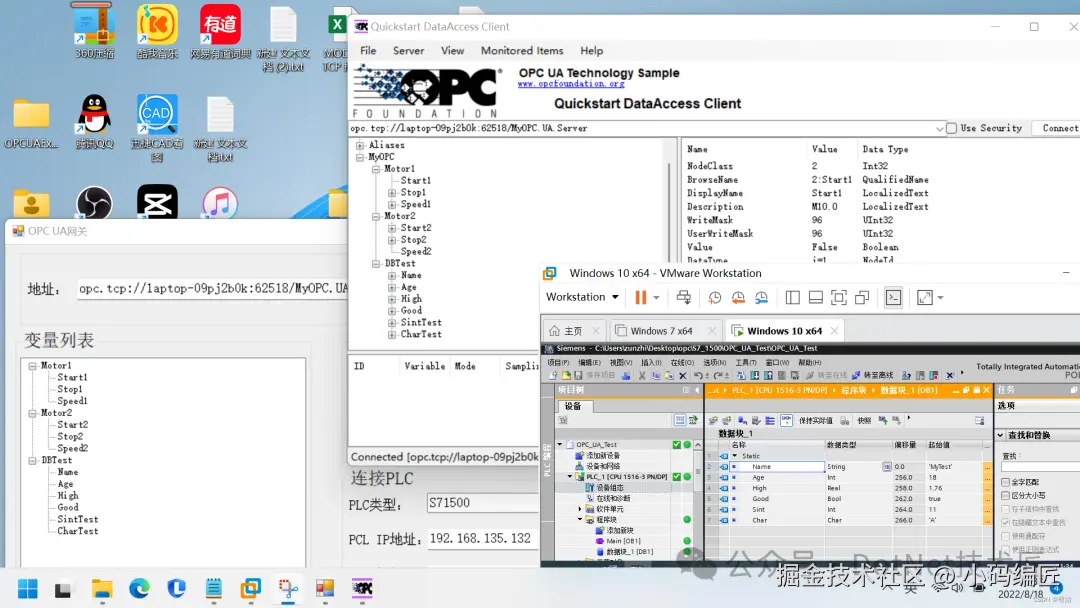Open 360压缩 desktop icon
This screenshot has height=608, width=1080.
coord(94,31)
